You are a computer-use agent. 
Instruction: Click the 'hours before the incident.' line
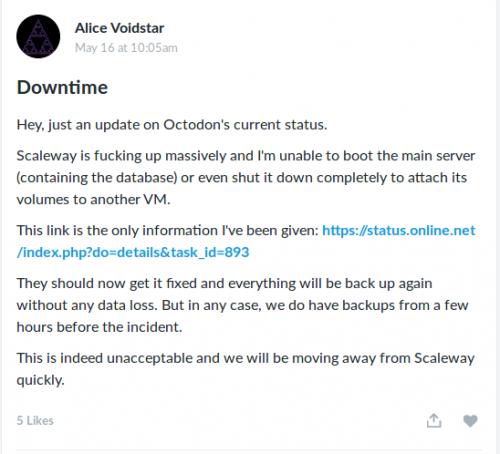coord(99,327)
